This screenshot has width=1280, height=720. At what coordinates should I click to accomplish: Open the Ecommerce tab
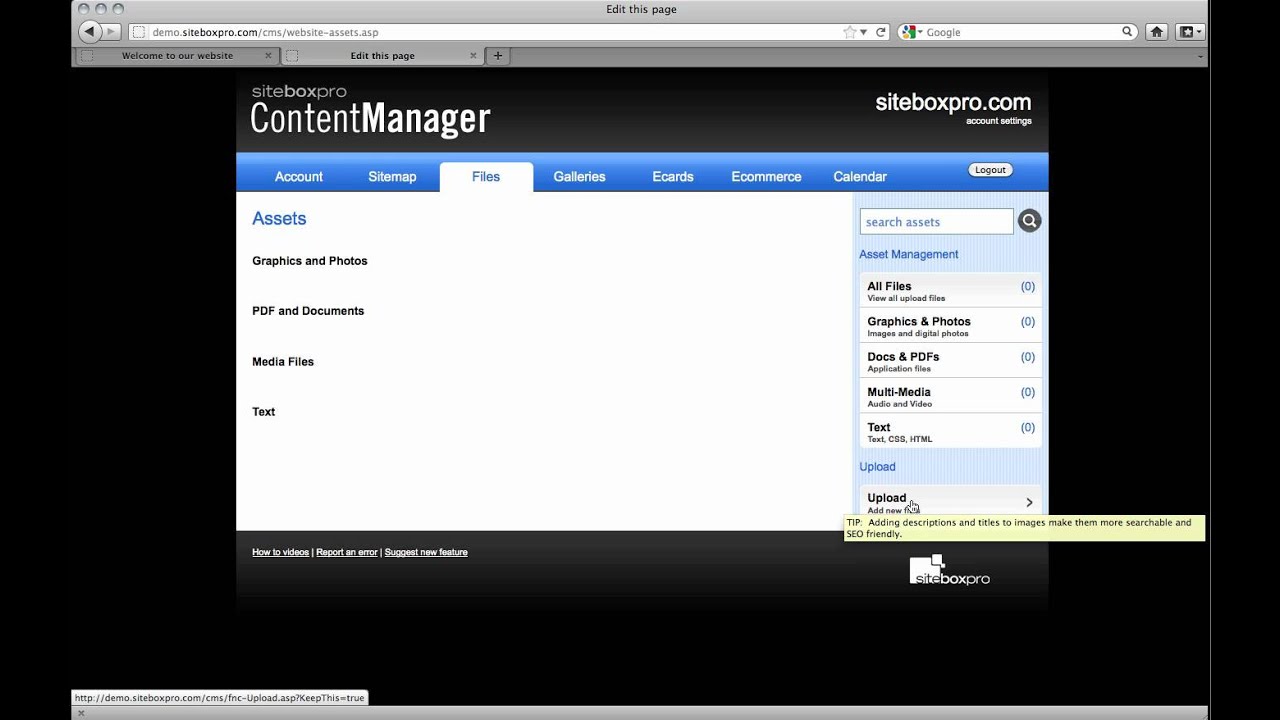(x=766, y=176)
